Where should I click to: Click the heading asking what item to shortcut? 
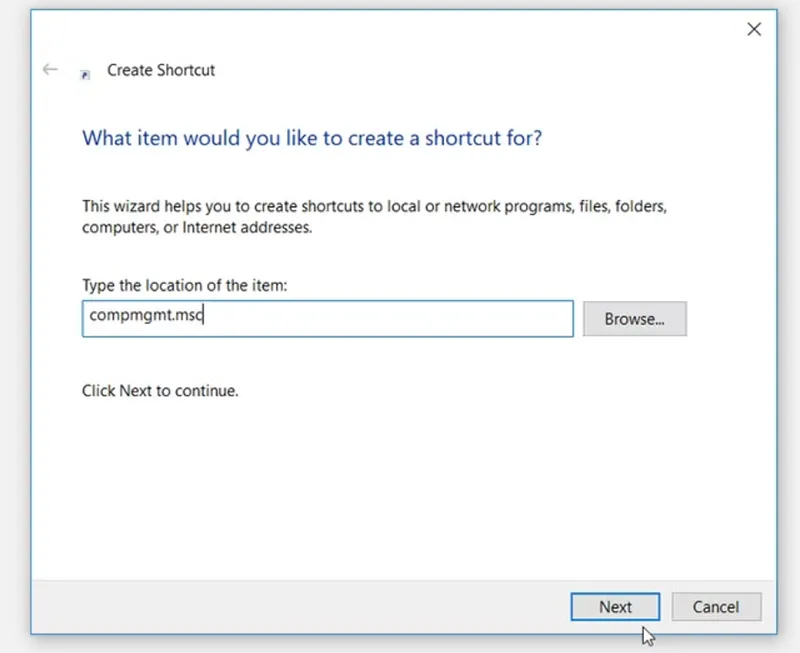tap(311, 138)
